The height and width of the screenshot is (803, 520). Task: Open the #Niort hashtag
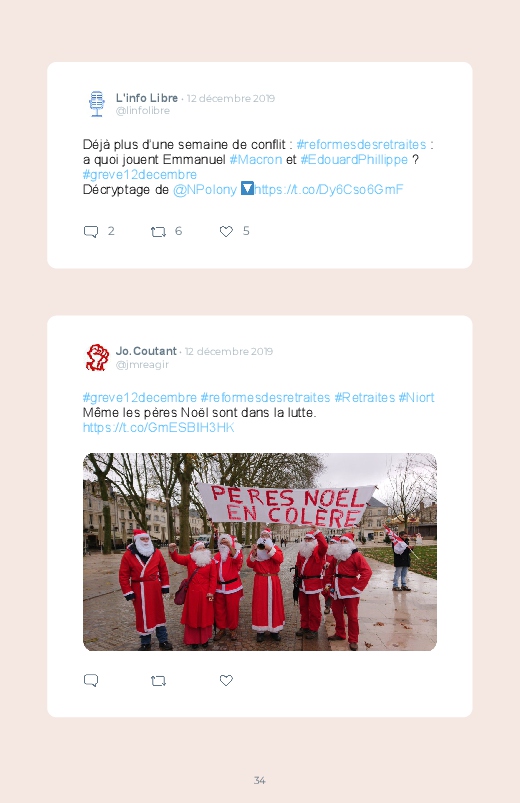(x=417, y=397)
